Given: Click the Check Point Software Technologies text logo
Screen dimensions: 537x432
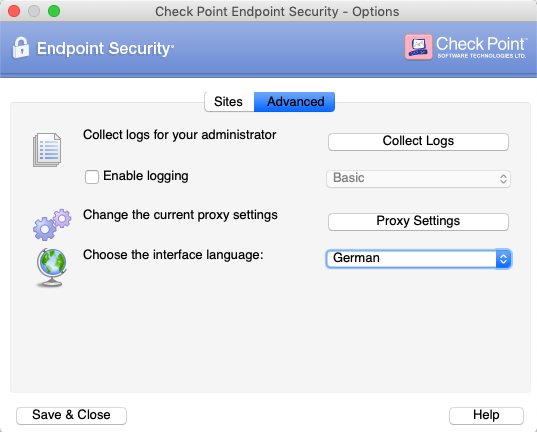Looking at the screenshot, I should click(x=481, y=47).
